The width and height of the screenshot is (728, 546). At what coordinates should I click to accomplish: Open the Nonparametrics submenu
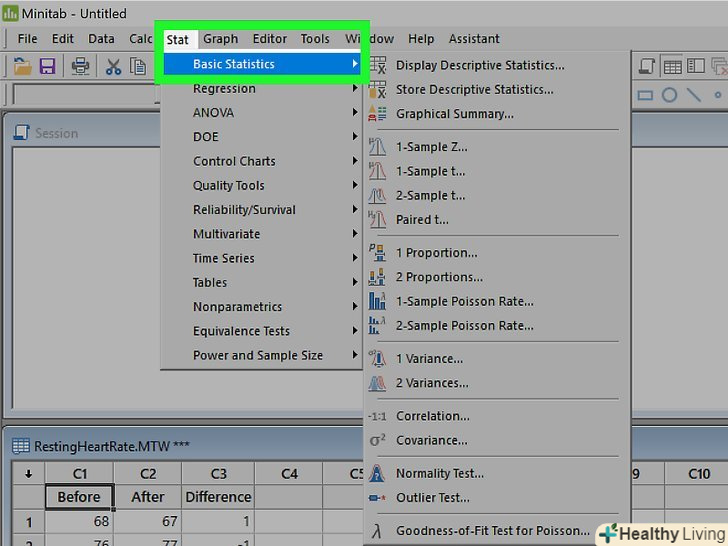coord(261,306)
